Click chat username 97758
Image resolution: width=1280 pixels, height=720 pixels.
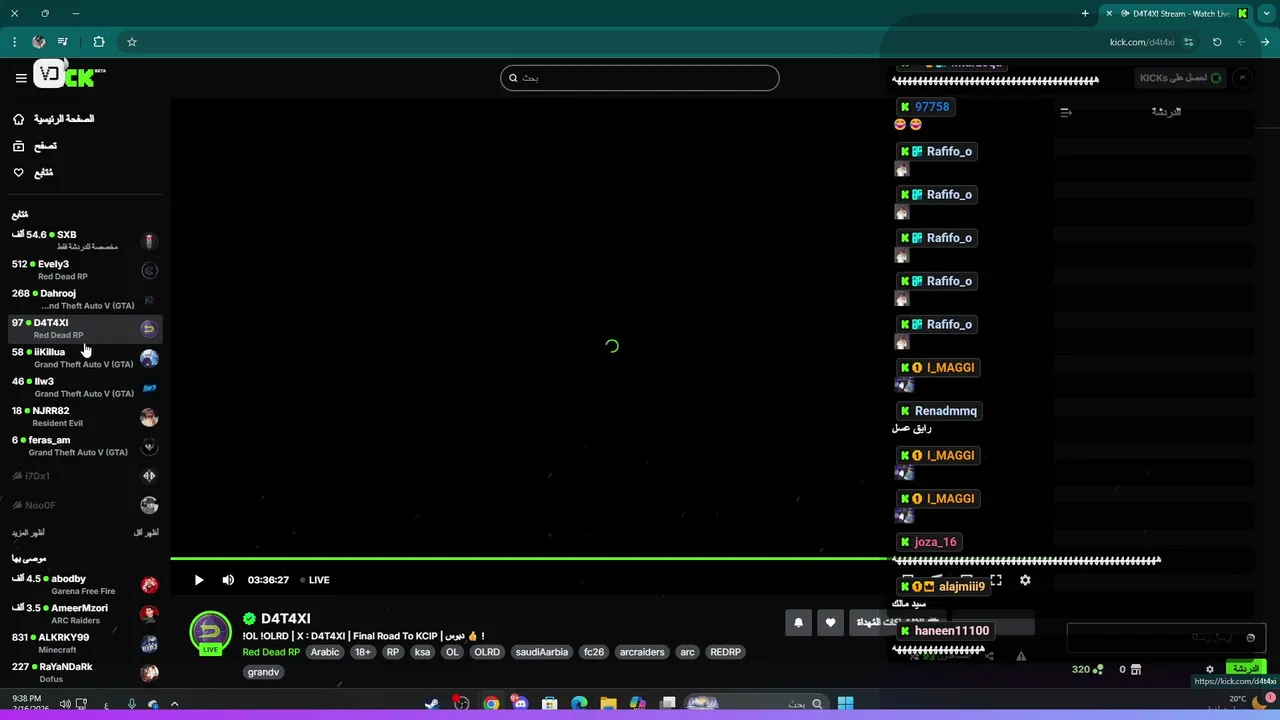[x=932, y=107]
